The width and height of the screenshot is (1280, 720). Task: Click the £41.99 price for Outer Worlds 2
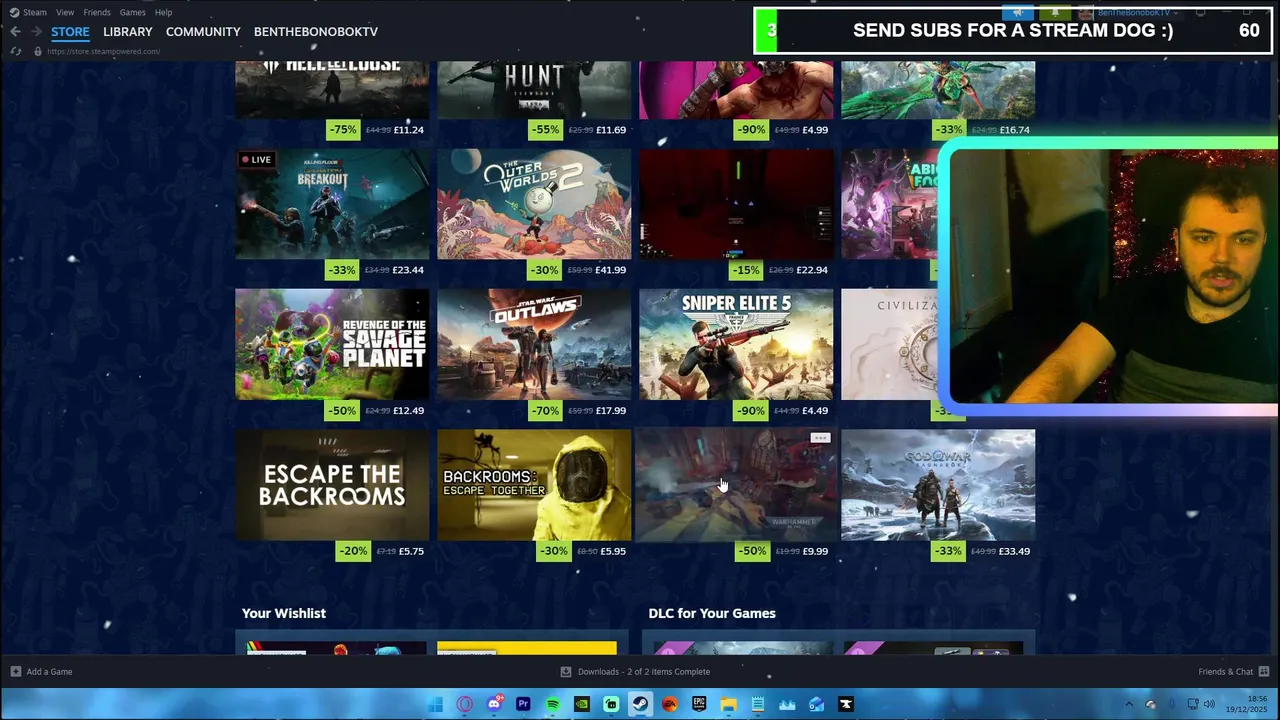[610, 270]
